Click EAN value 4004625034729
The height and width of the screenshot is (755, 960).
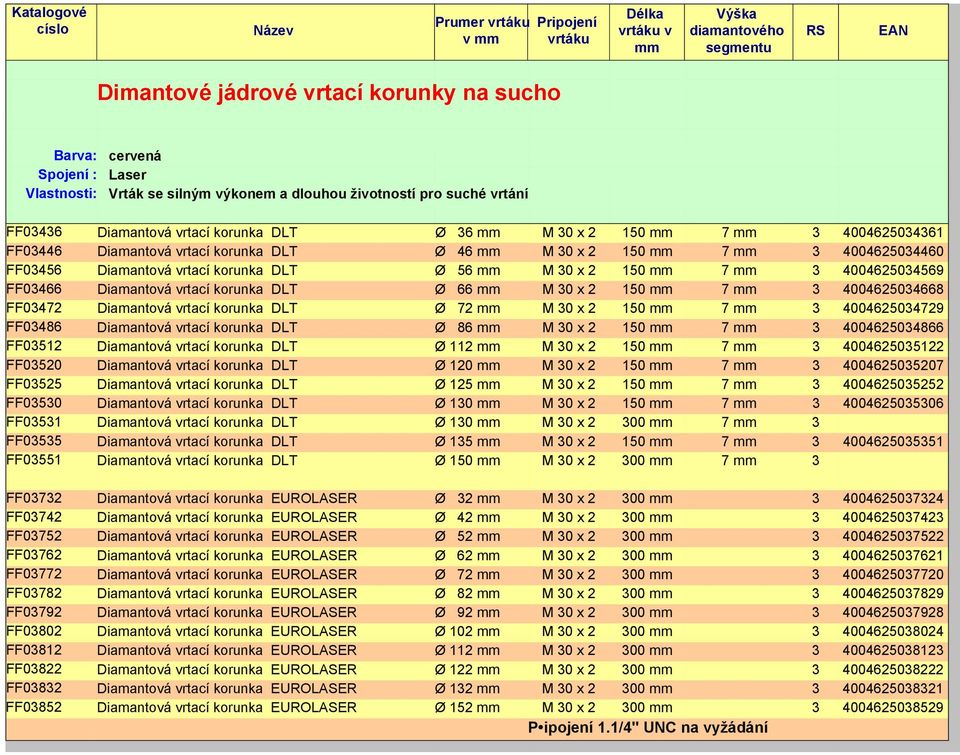click(x=893, y=309)
